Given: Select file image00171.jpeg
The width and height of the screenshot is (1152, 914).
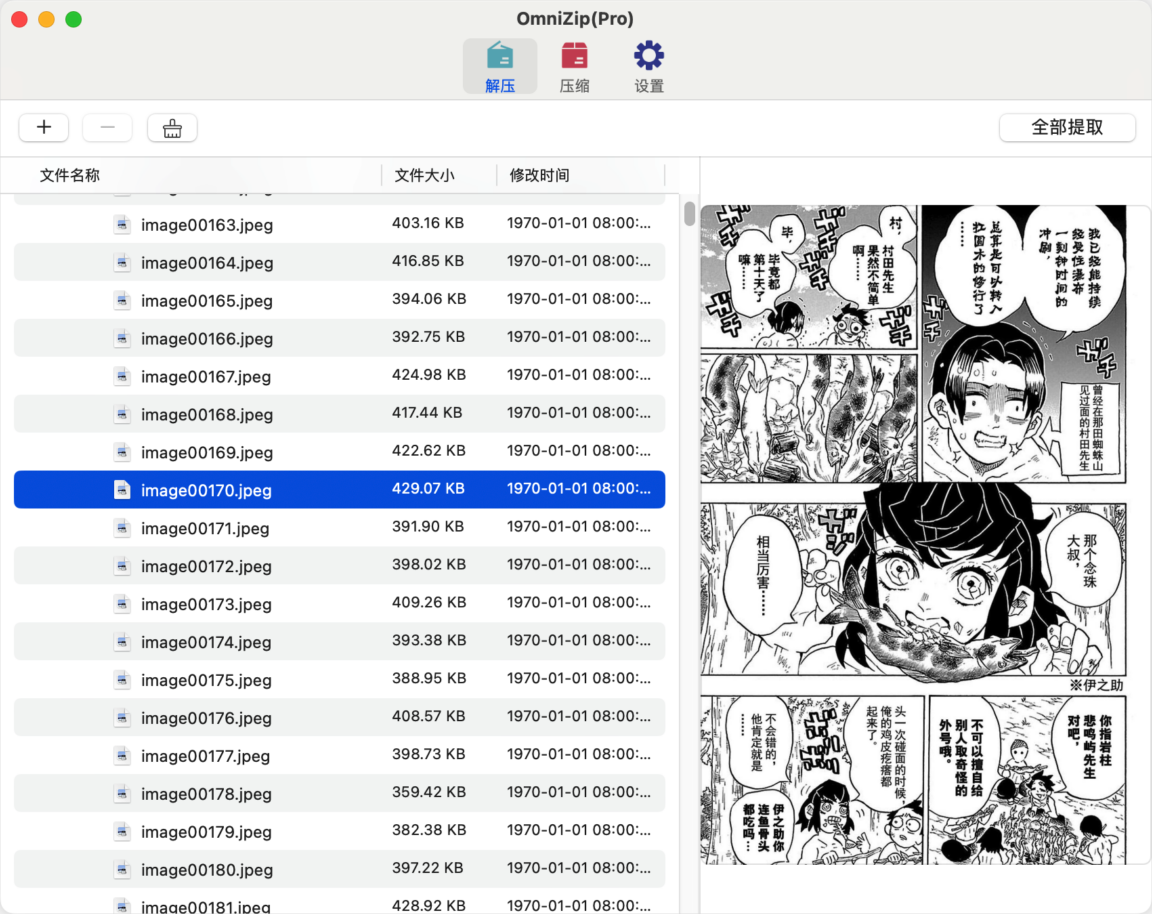Looking at the screenshot, I should [339, 528].
